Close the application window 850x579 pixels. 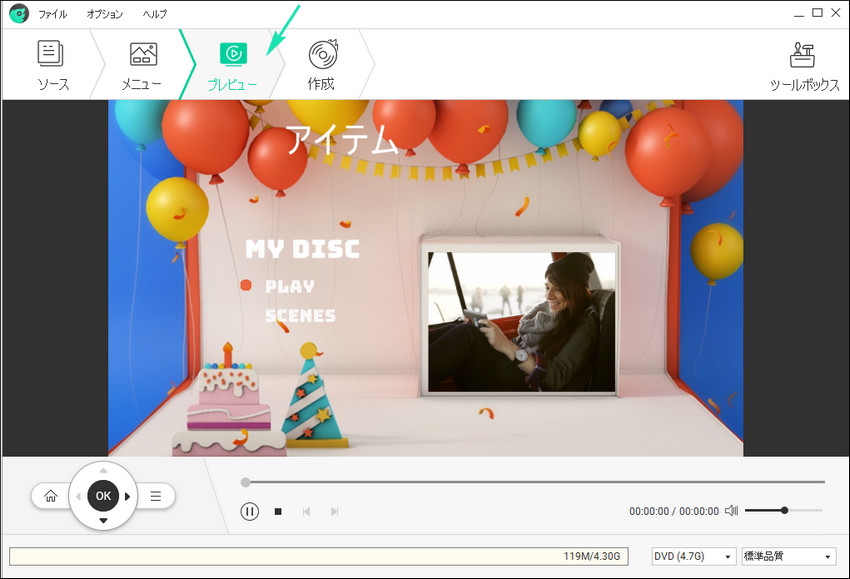click(x=835, y=12)
